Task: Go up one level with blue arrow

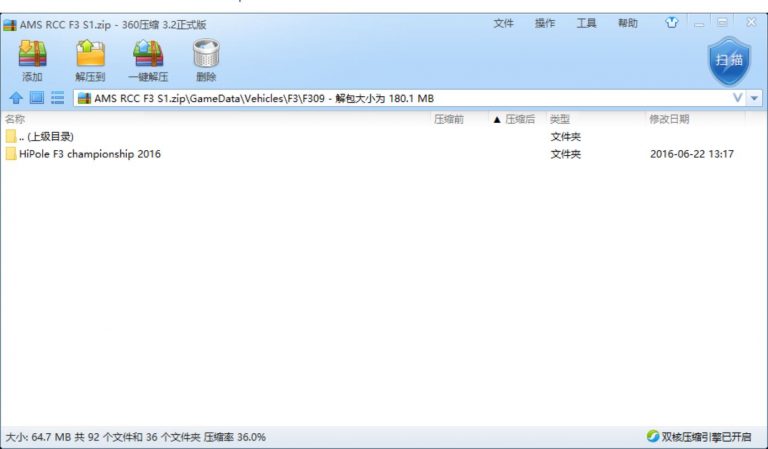Action: (x=16, y=98)
